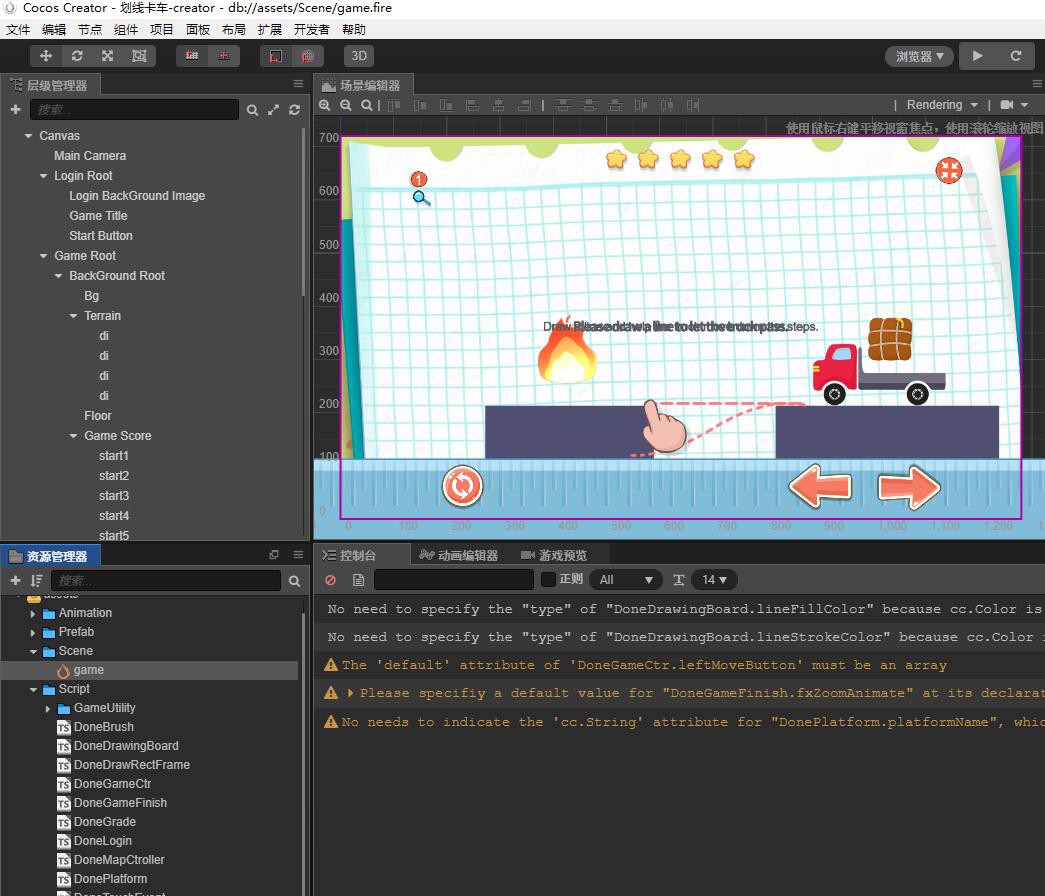This screenshot has width=1045, height=896.
Task: Click the zoom-in icon in the scene editor
Action: tap(325, 105)
